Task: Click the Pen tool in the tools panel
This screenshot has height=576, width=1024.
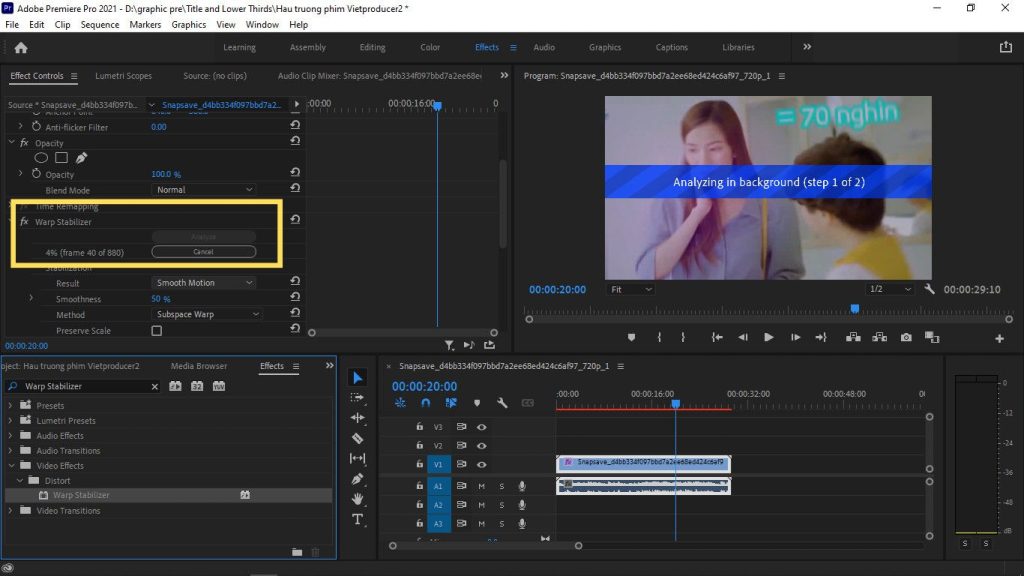Action: pos(358,479)
